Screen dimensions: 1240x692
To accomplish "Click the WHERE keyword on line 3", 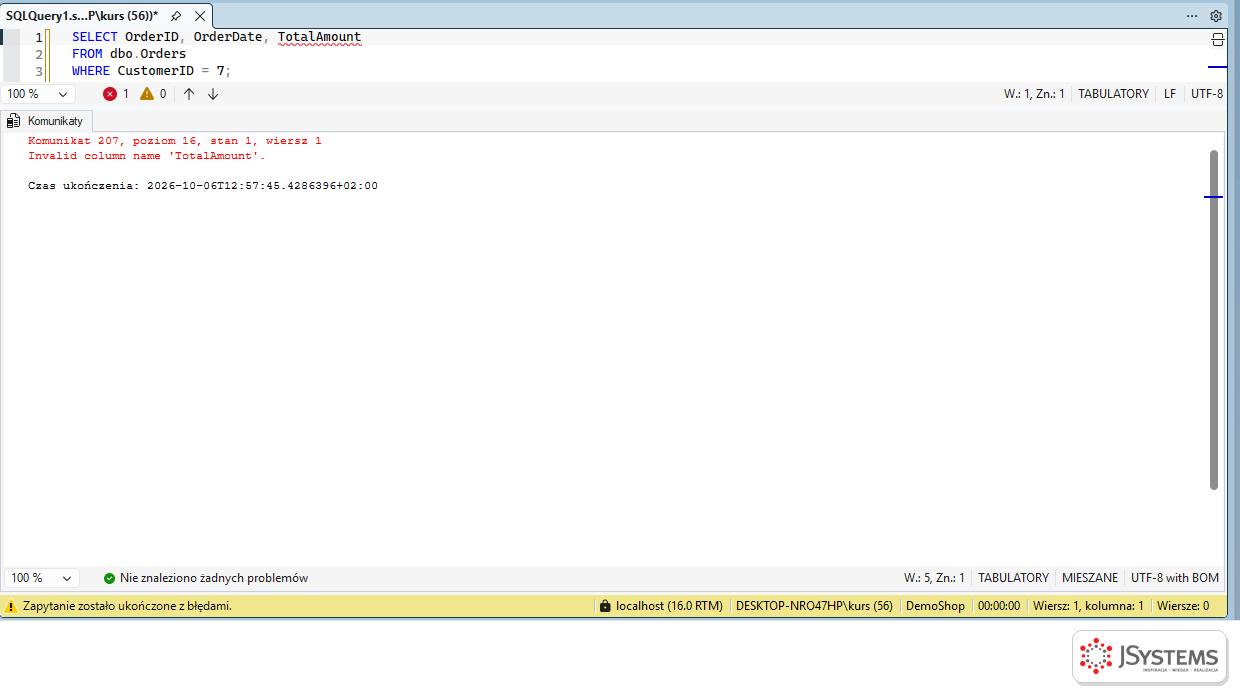I will (x=91, y=71).
